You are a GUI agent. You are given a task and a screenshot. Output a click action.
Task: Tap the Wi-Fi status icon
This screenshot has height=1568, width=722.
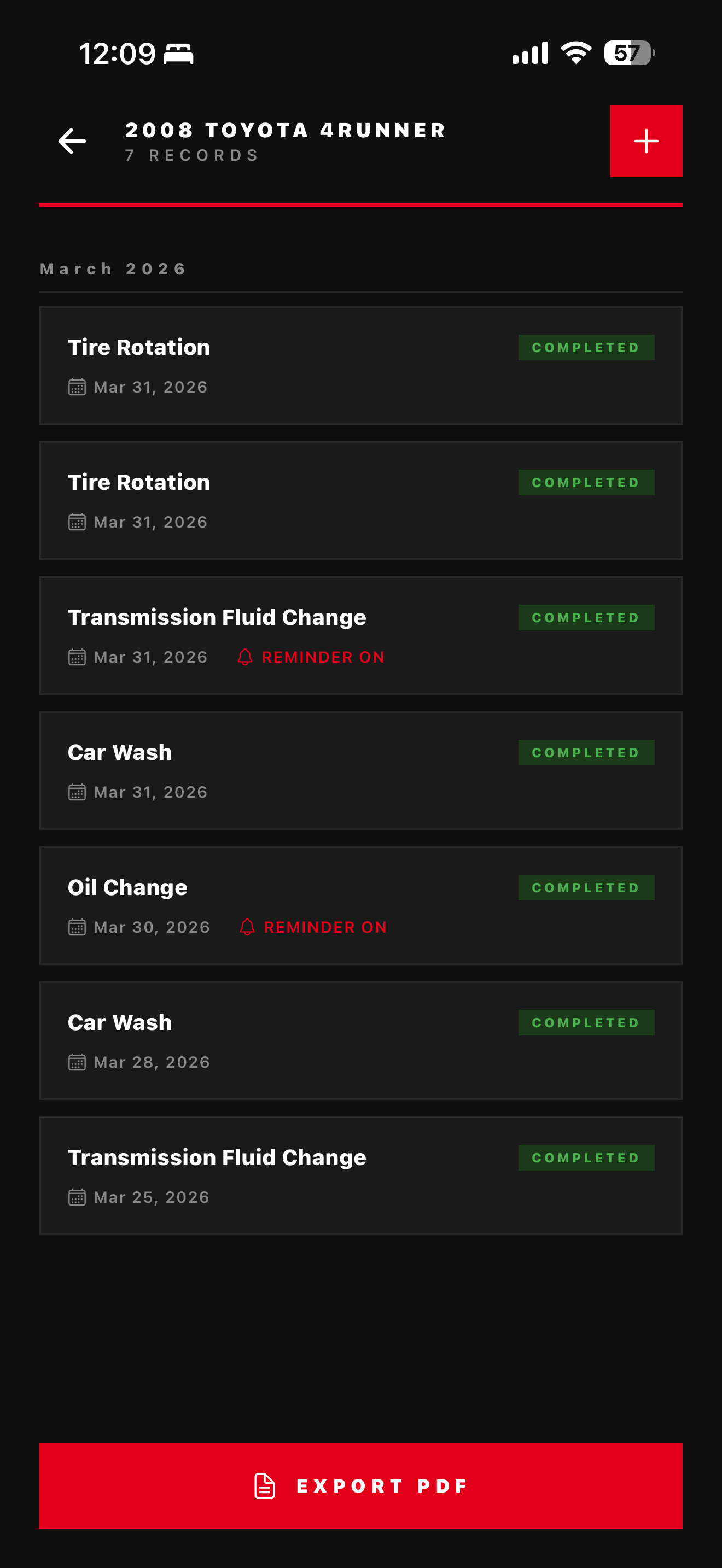tap(576, 53)
